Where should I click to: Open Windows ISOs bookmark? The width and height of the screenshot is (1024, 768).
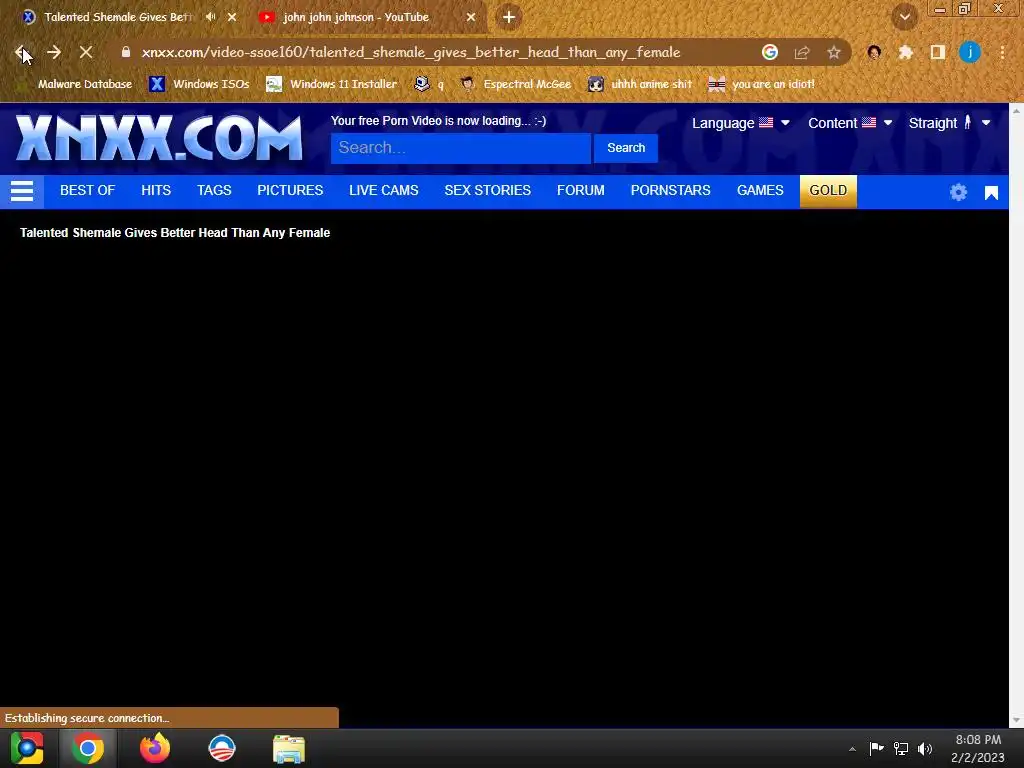[x=199, y=84]
